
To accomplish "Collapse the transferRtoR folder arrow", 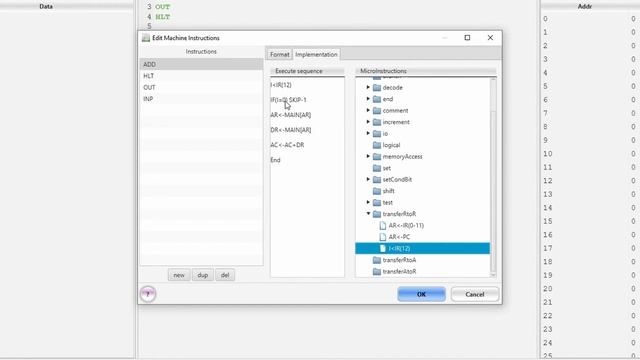I will [x=368, y=213].
